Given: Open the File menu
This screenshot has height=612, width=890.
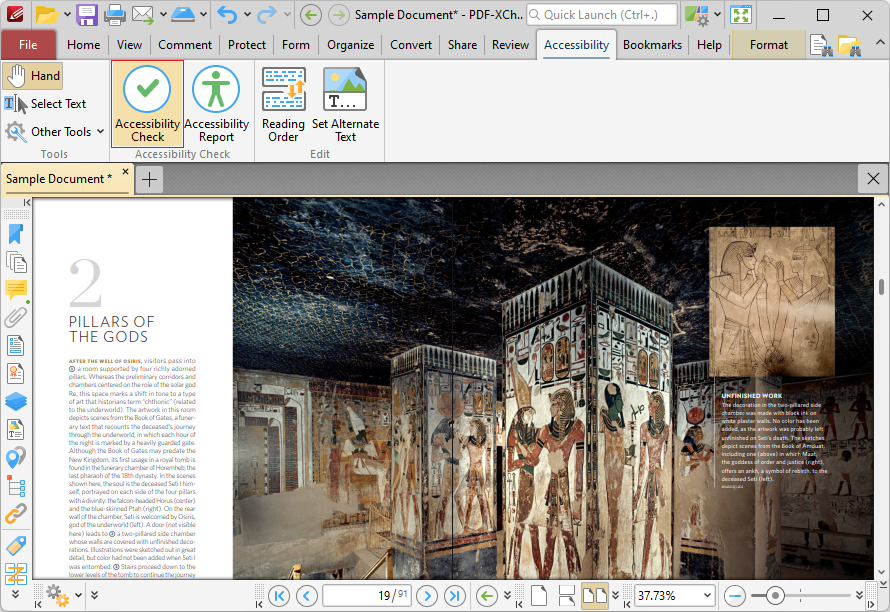Looking at the screenshot, I should 28,45.
